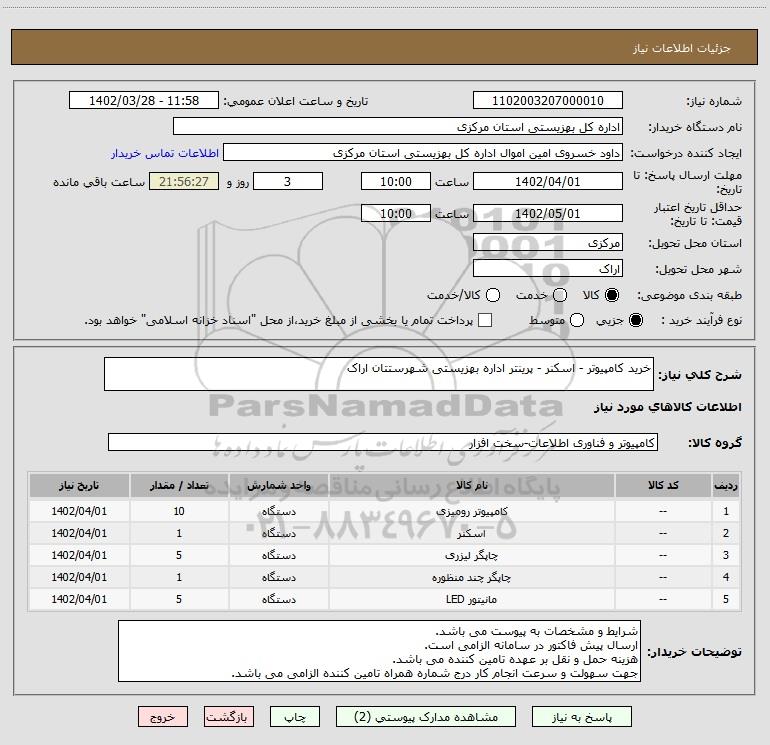Click the delivery city field اراک
The width and height of the screenshot is (770, 745).
[548, 269]
